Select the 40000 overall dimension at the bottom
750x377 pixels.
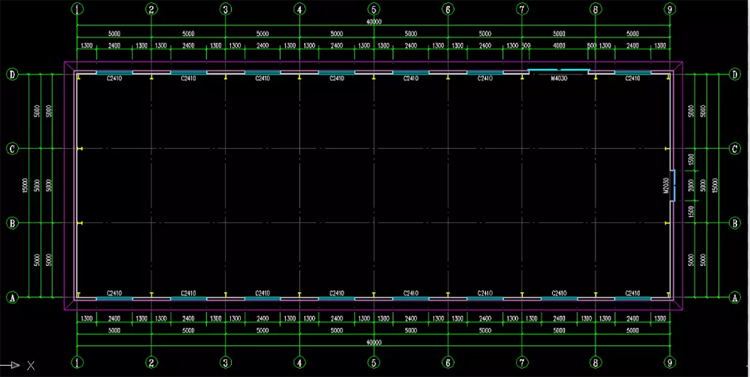(374, 343)
